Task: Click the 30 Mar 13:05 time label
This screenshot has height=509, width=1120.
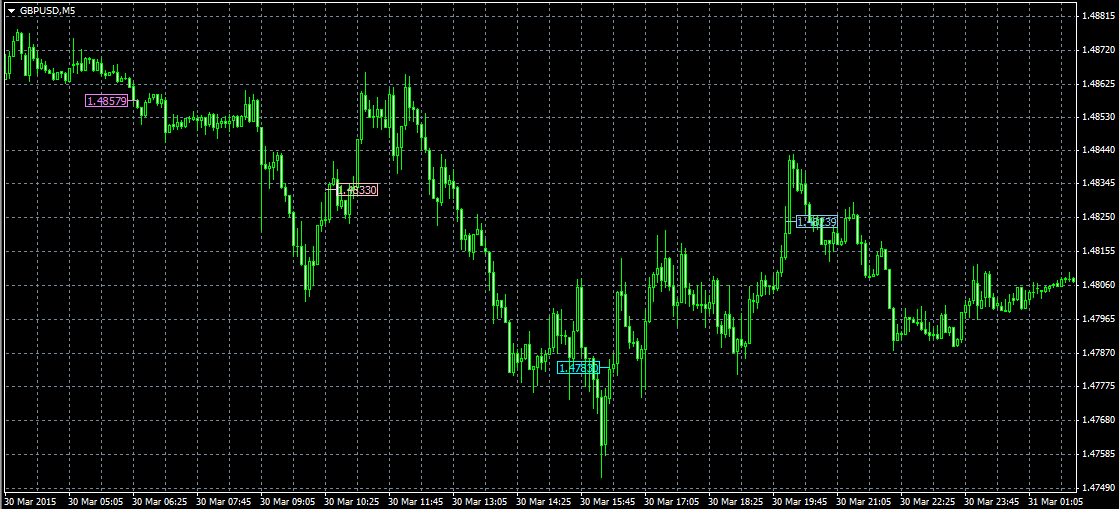Action: [x=479, y=501]
